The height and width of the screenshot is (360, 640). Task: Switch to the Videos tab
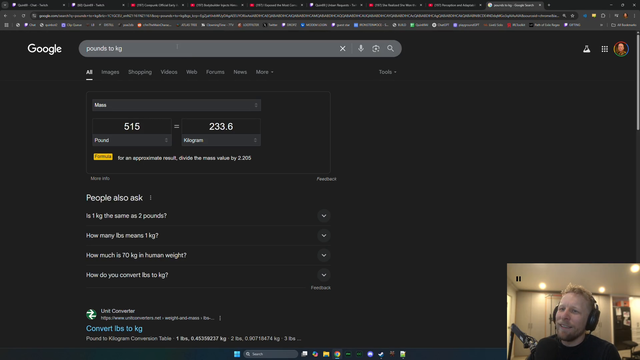tap(169, 72)
